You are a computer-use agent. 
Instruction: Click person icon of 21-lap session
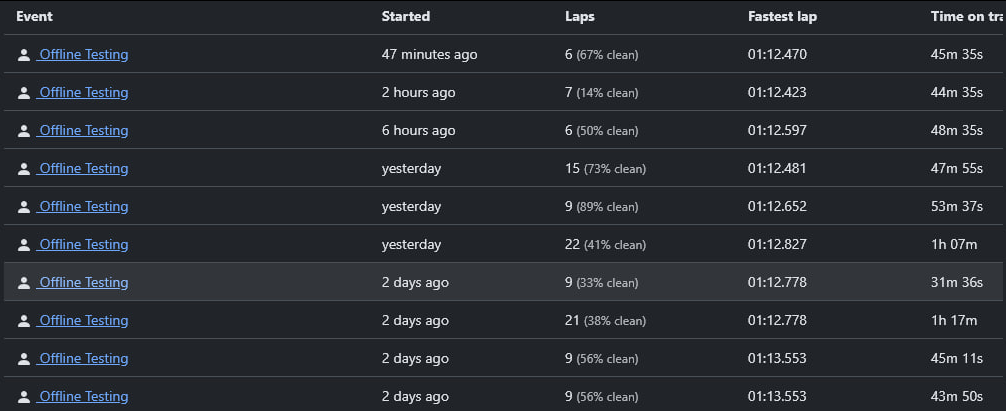click(24, 321)
